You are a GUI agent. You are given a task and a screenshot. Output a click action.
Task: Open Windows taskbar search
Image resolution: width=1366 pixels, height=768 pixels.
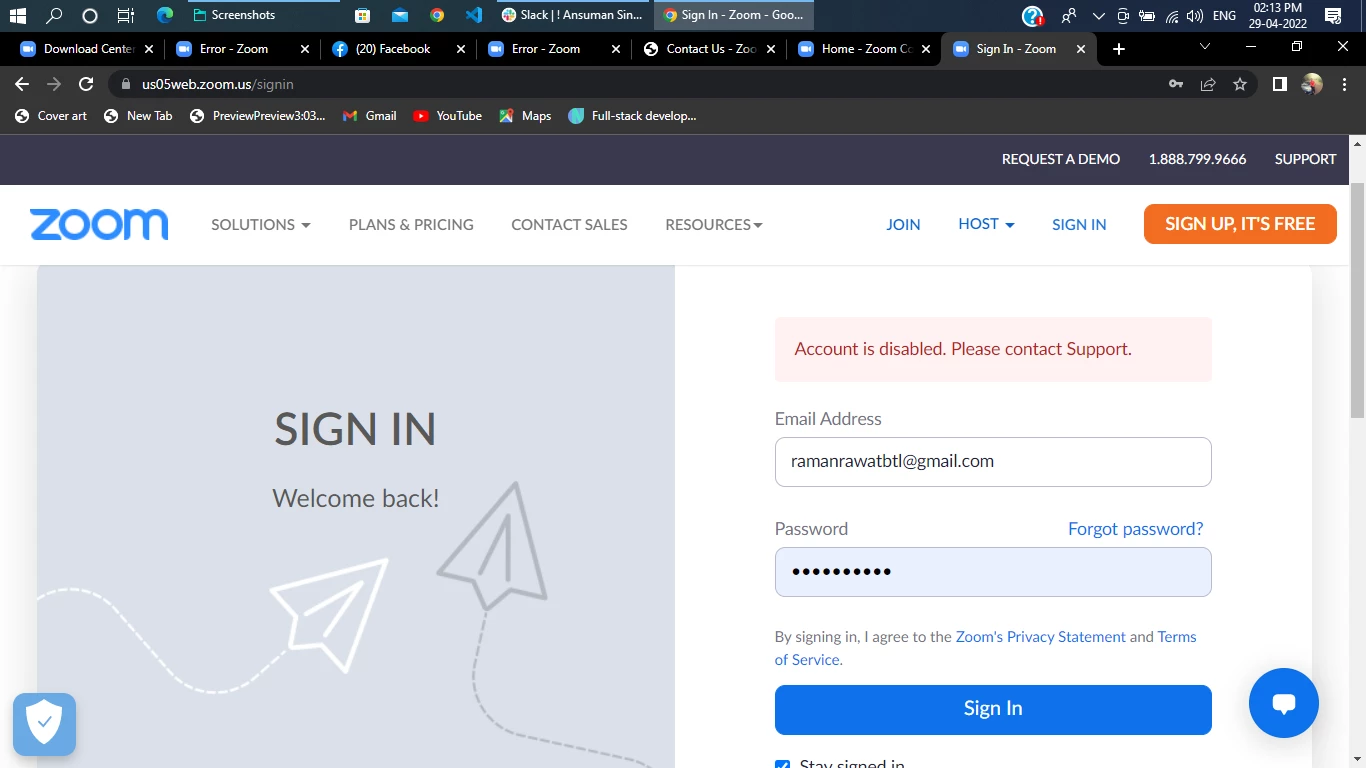point(54,15)
